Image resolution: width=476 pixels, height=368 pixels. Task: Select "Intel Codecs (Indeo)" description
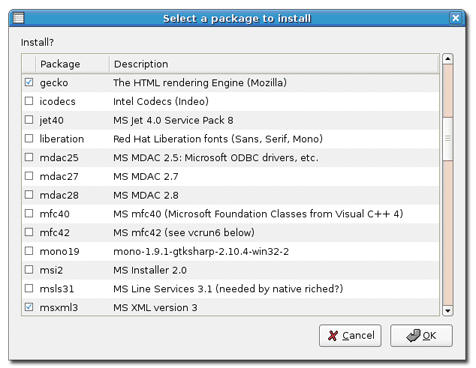click(161, 101)
